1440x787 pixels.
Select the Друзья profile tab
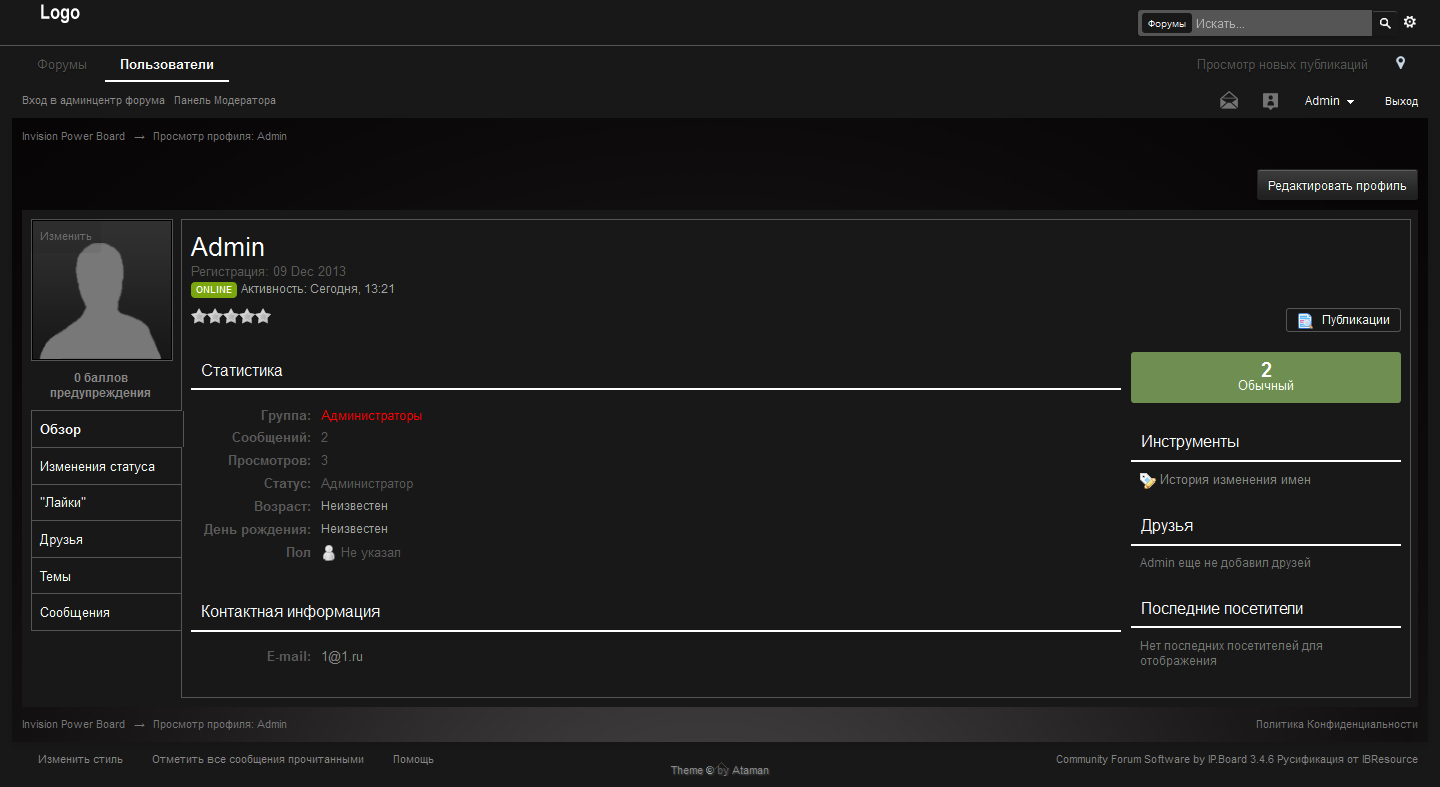(x=61, y=540)
